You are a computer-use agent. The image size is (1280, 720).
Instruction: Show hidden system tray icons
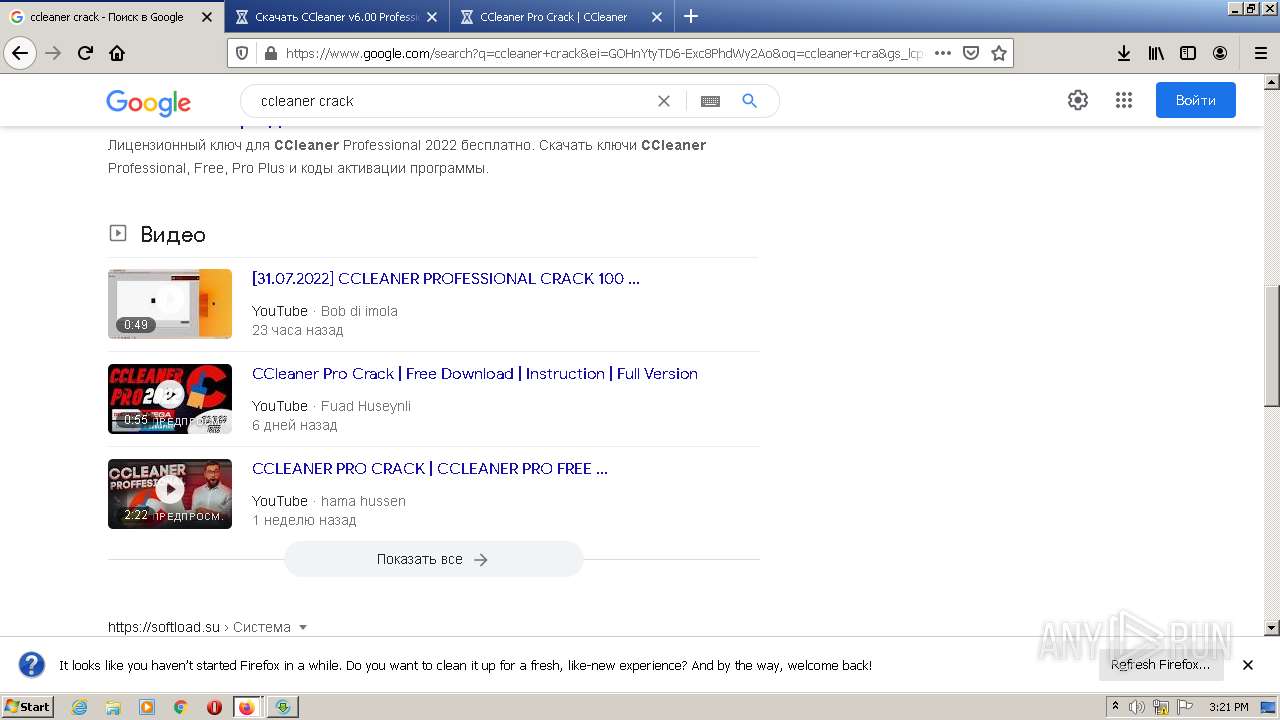(1117, 707)
